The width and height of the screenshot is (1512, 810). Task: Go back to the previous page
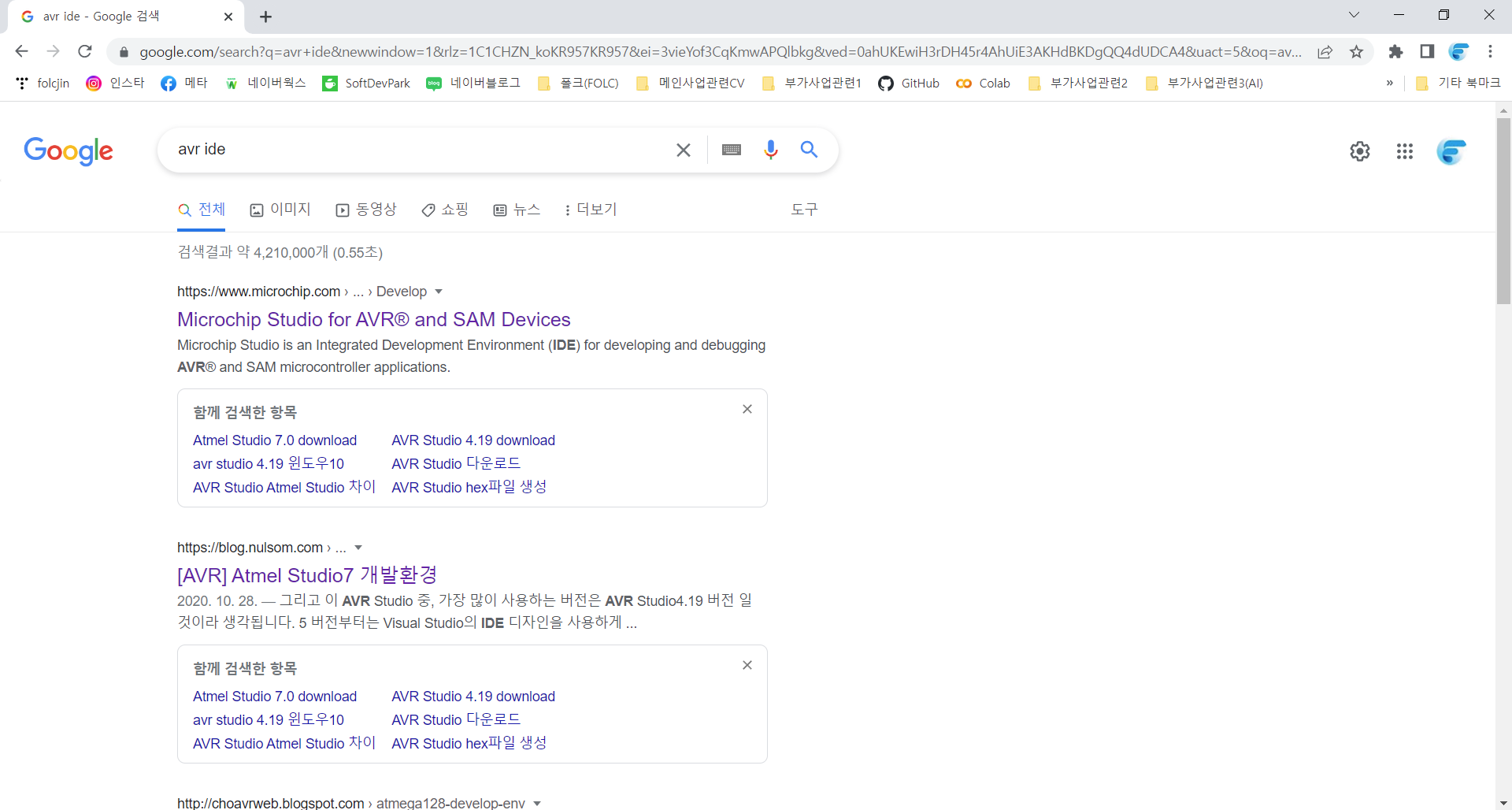pos(21,51)
